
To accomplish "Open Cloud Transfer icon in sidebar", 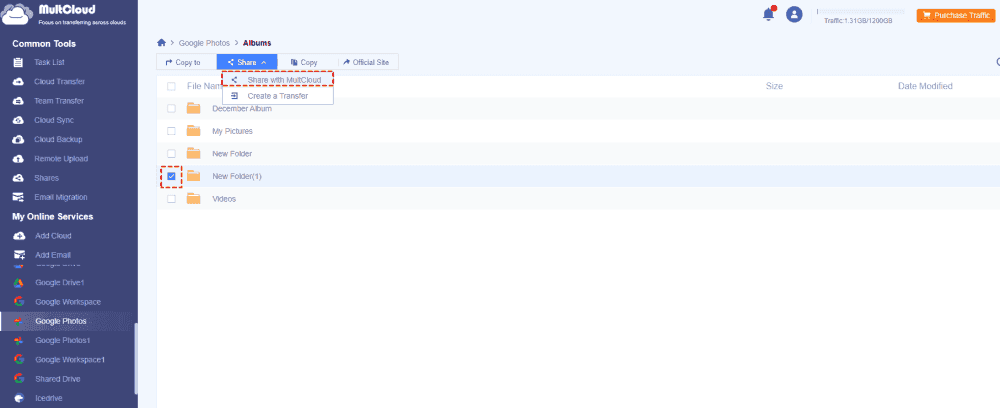I will pyautogui.click(x=19, y=82).
